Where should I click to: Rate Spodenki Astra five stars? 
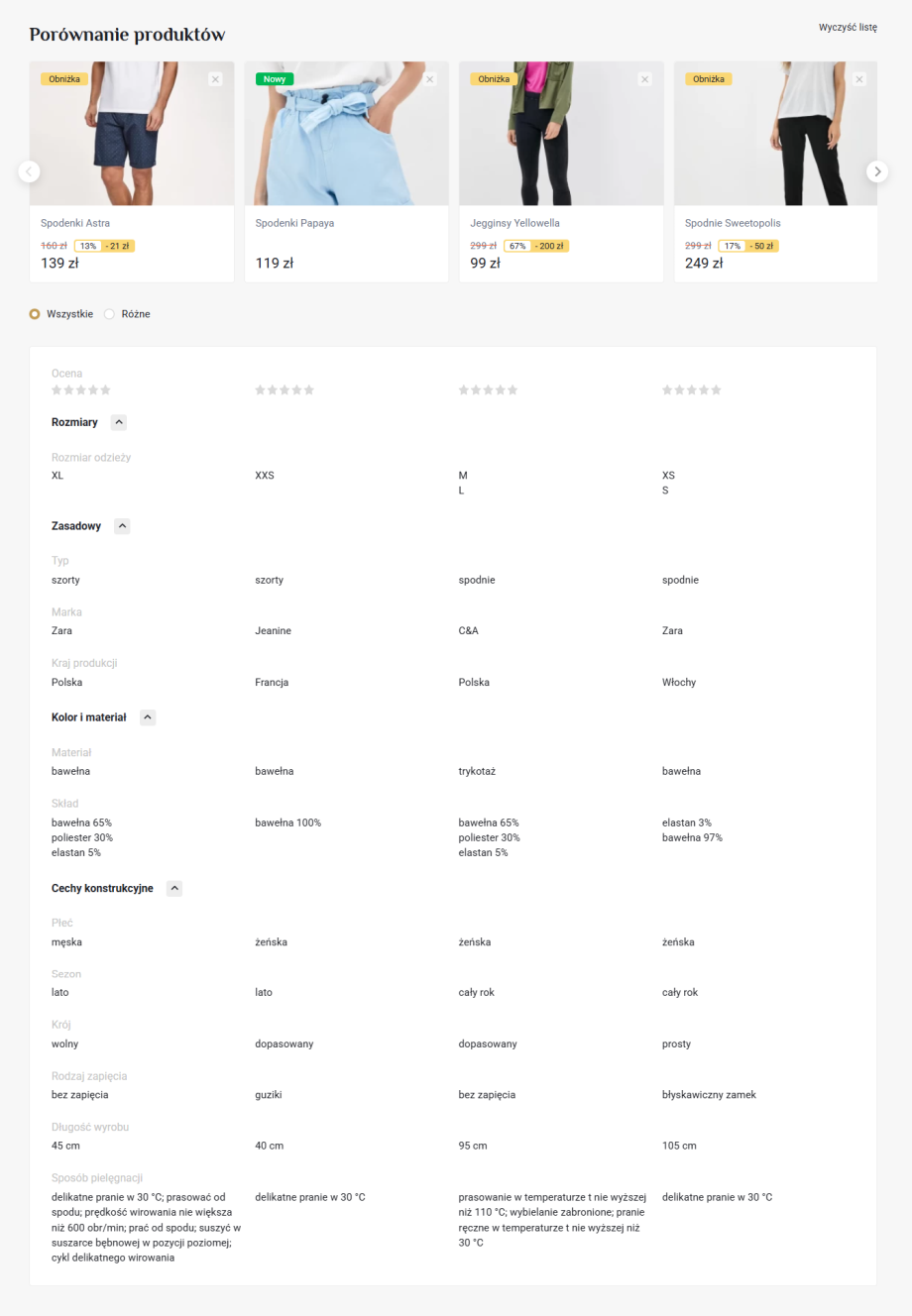point(106,390)
